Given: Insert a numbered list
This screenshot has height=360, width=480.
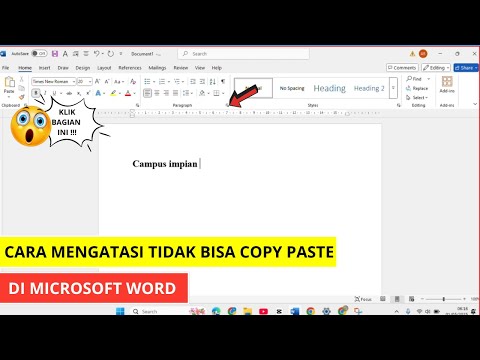Looking at the screenshot, I should 162,81.
